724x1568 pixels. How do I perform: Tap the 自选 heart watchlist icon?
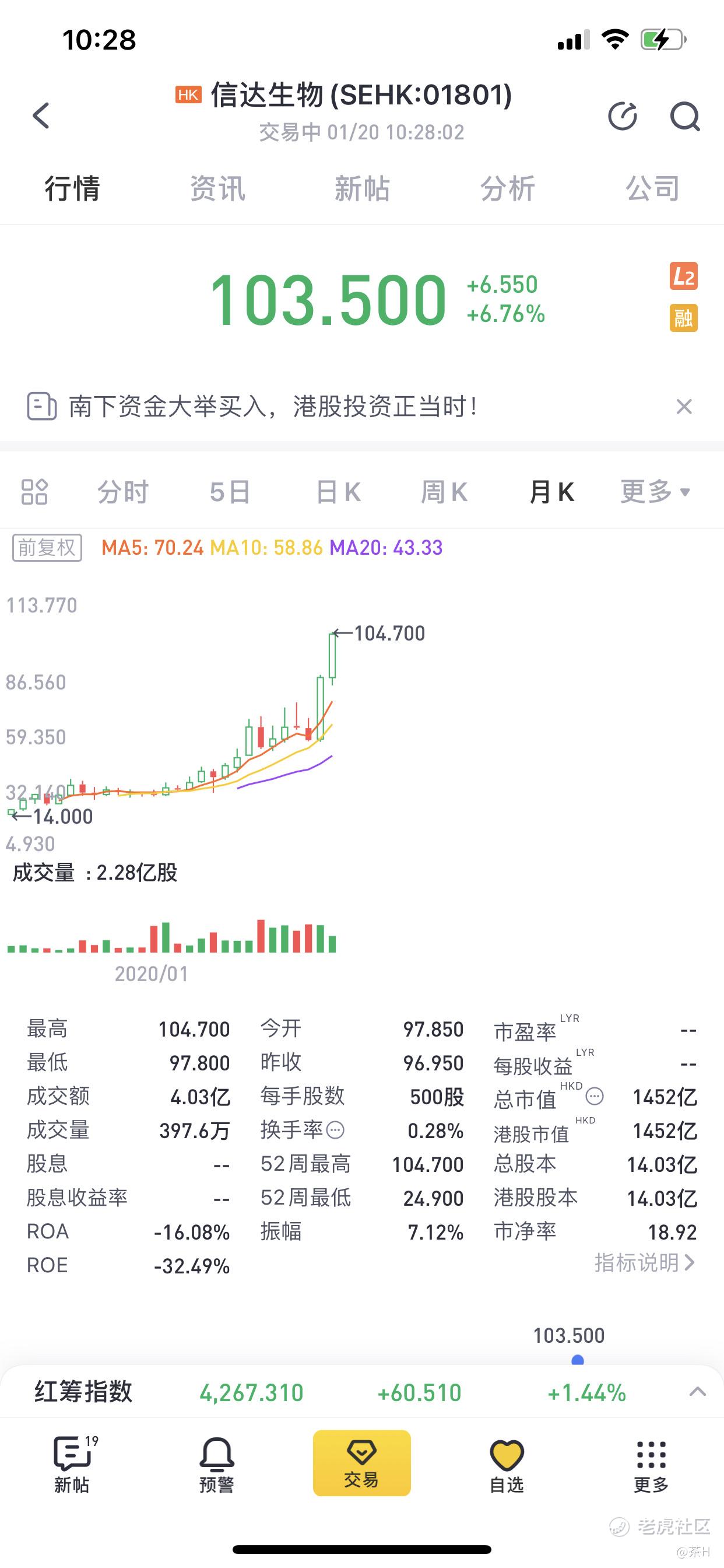click(507, 1464)
